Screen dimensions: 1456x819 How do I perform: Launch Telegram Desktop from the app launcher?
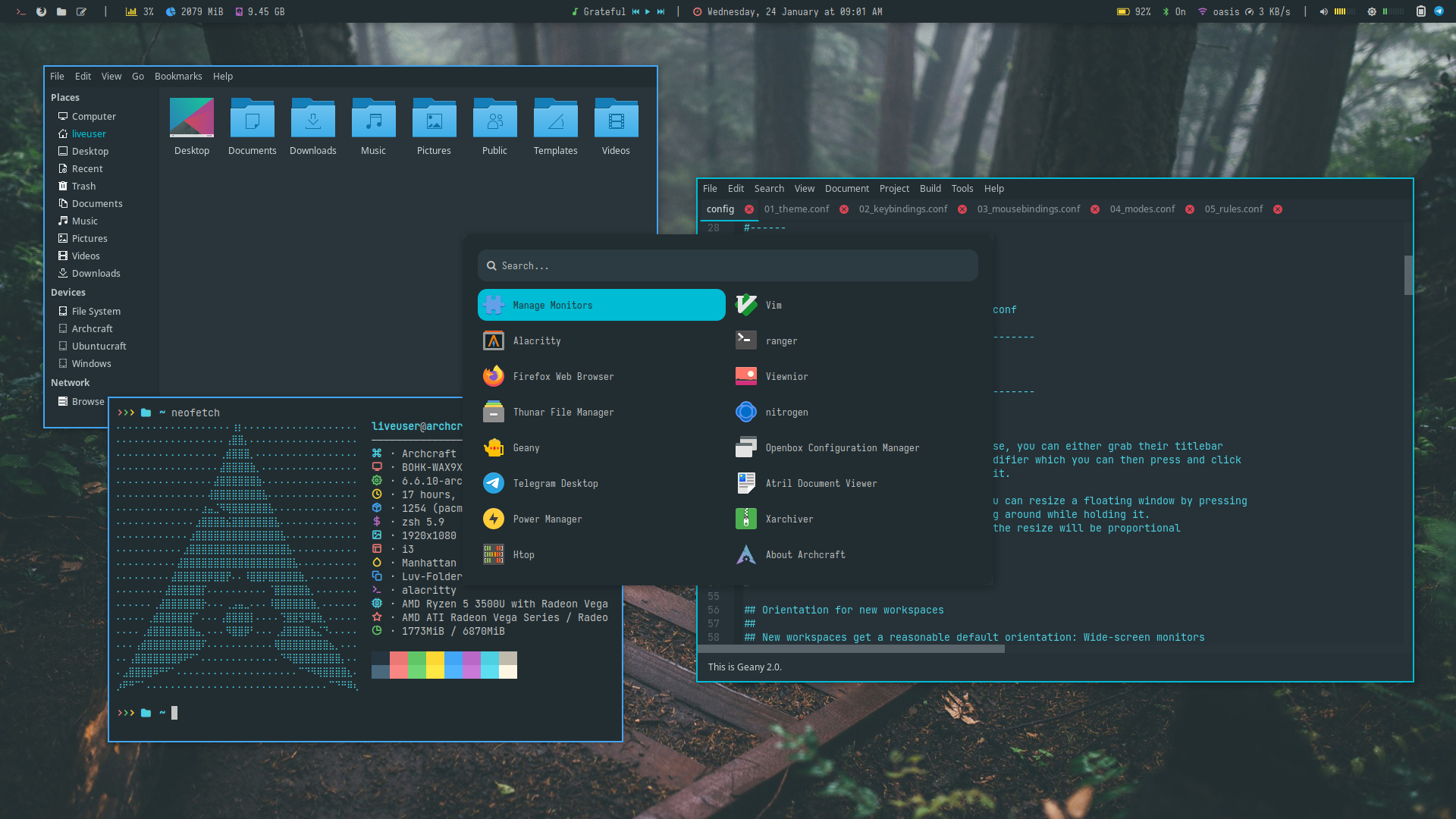pyautogui.click(x=554, y=484)
